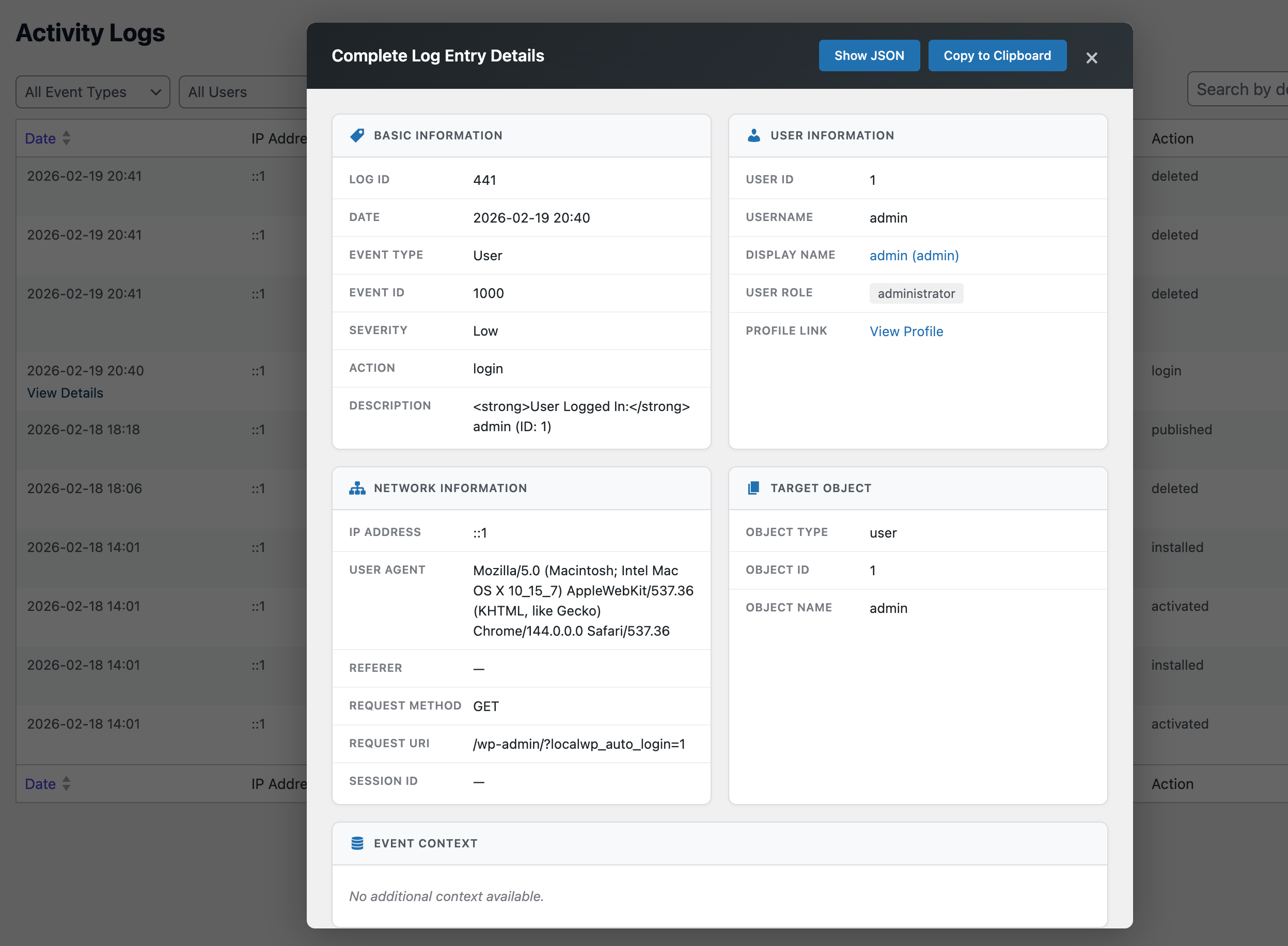The image size is (1288, 946).
Task: Click the User Information person icon
Action: [x=753, y=136]
